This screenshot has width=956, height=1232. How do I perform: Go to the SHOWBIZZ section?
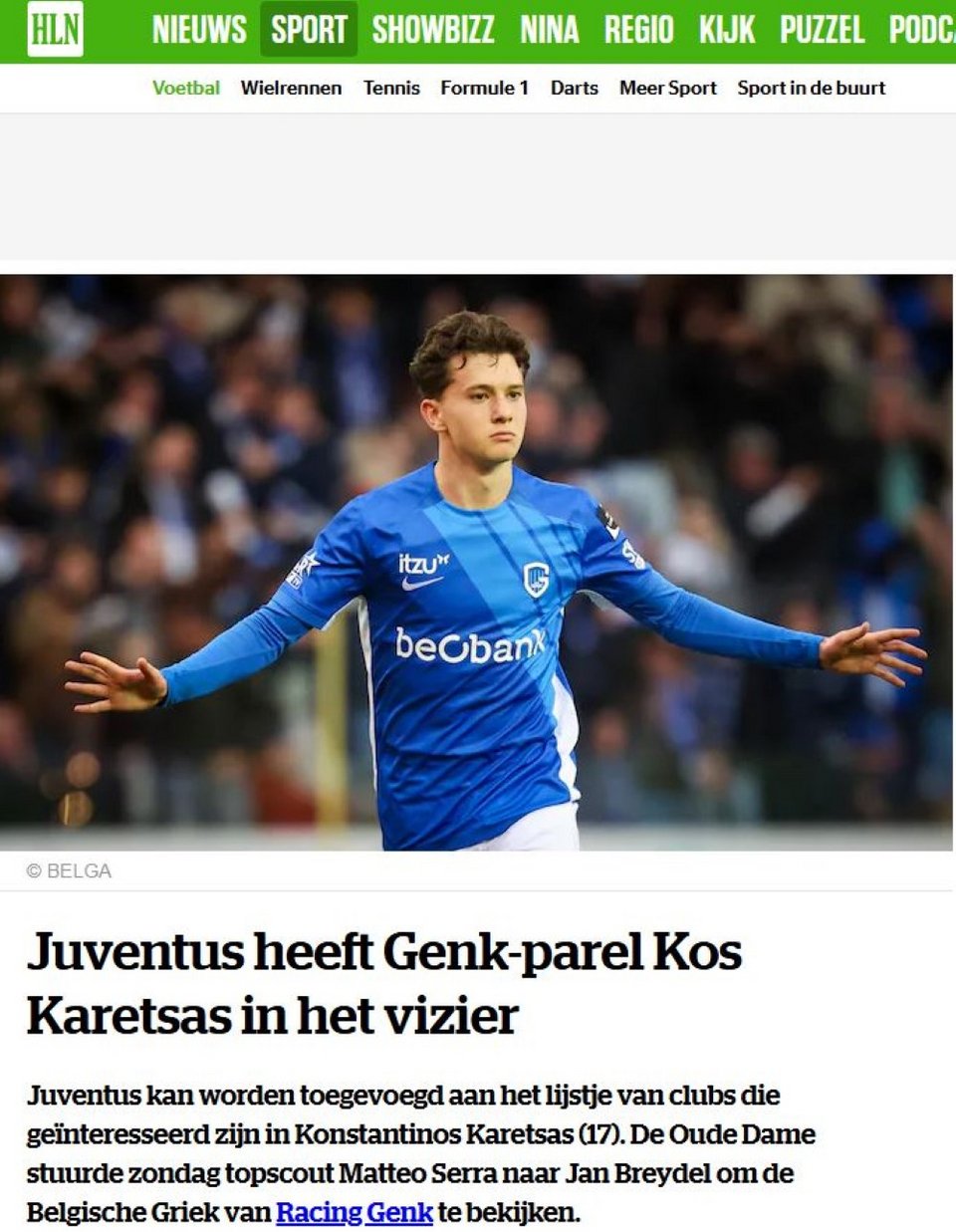[433, 30]
